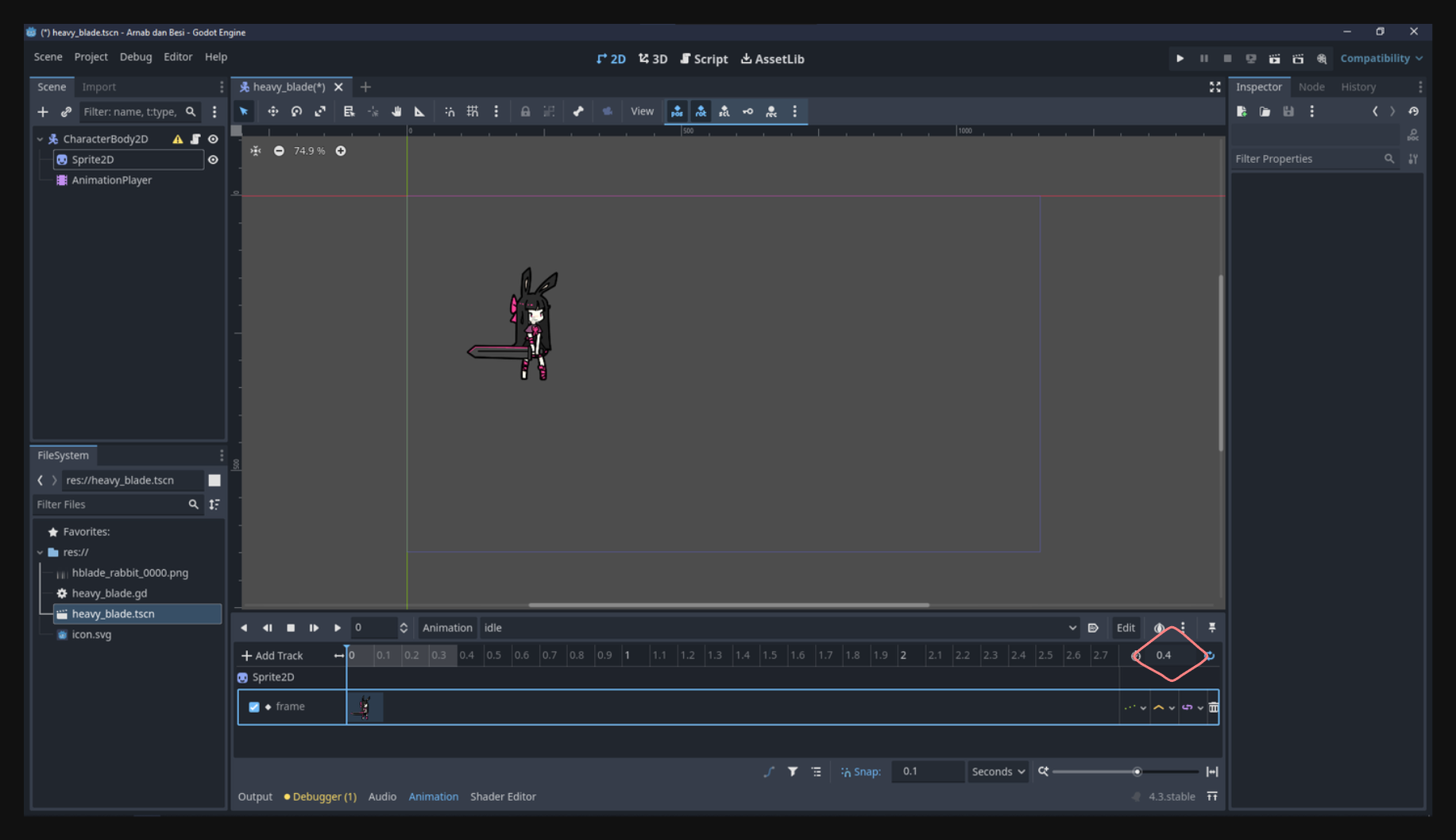This screenshot has width=1456, height=840.
Task: Delete the frame track with trash icon
Action: pos(1213,707)
